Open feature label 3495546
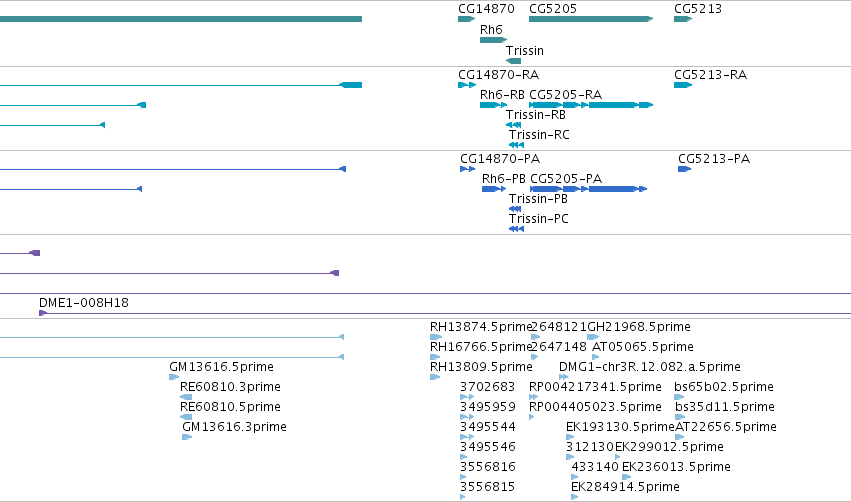Image resolution: width=851 pixels, height=502 pixels. (487, 447)
